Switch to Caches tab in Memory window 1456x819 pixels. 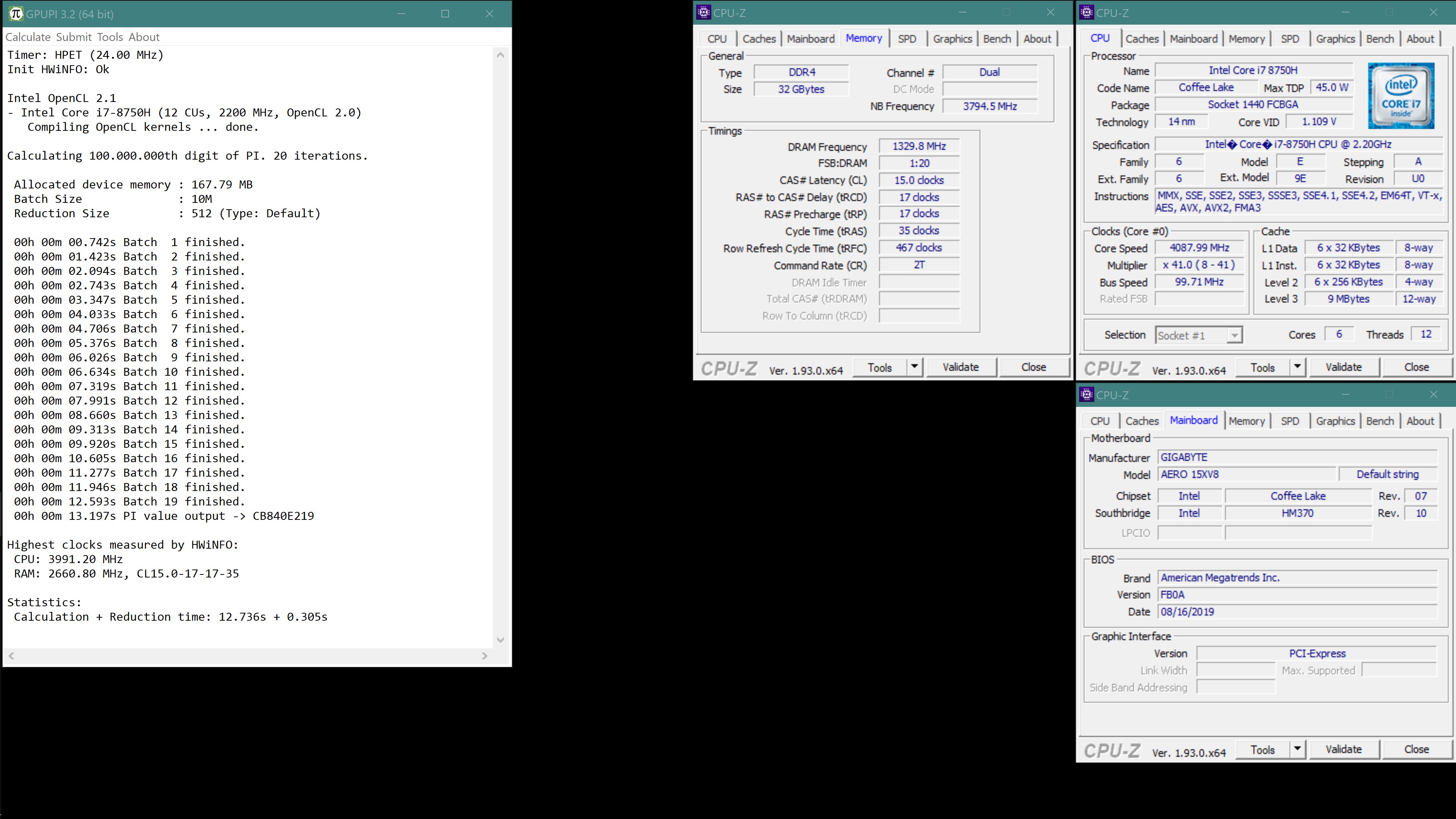758,38
